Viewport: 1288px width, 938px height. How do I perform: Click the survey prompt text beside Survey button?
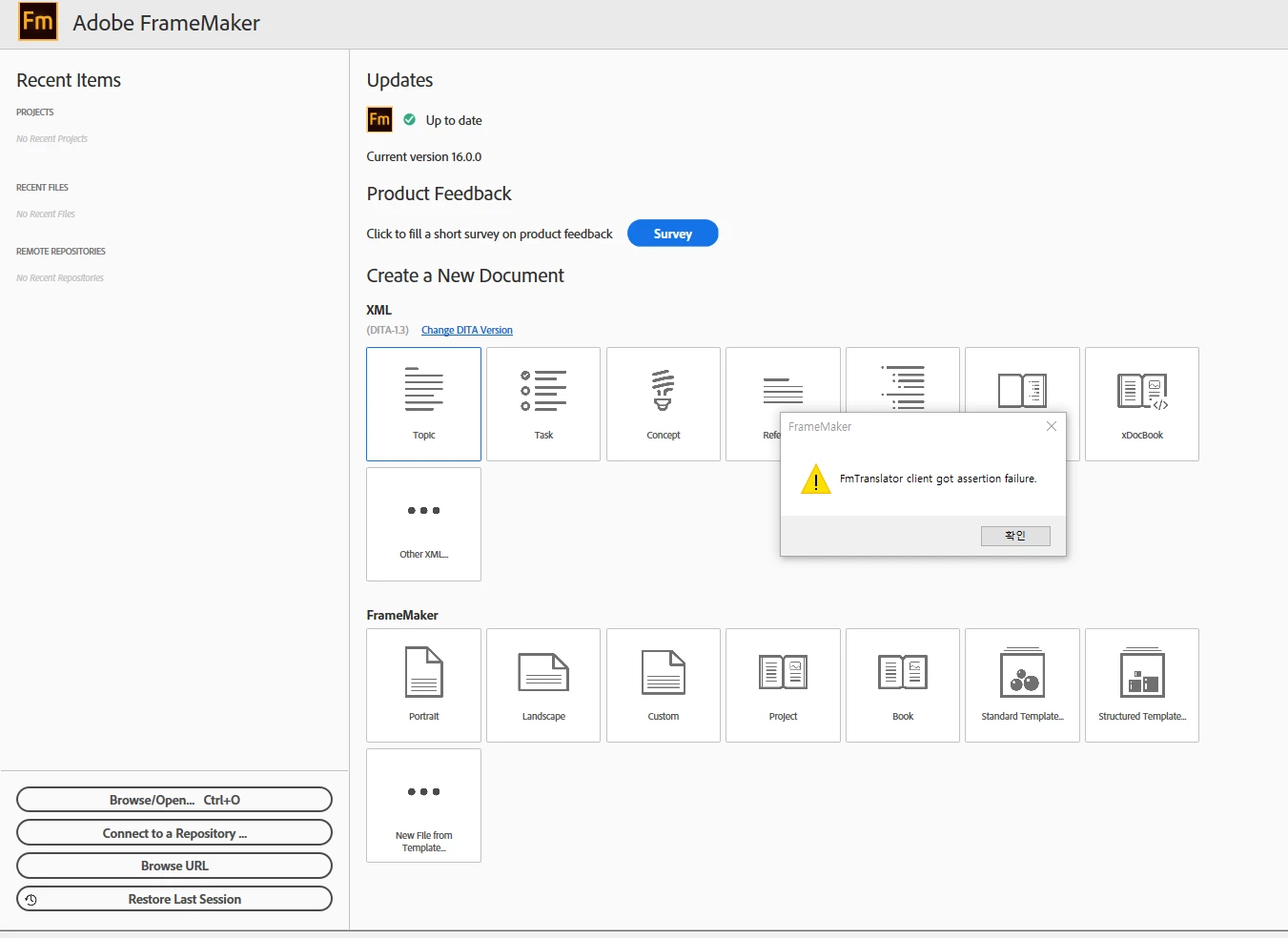coord(490,234)
